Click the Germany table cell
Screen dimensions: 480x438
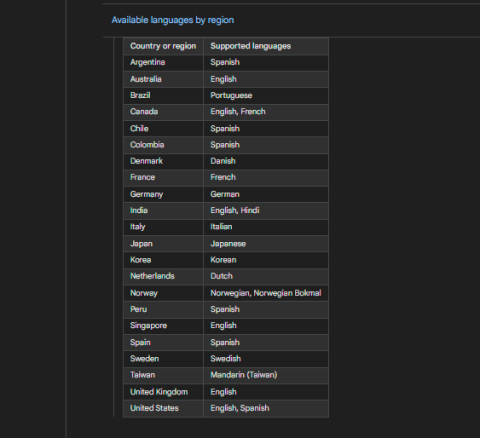[x=163, y=194]
